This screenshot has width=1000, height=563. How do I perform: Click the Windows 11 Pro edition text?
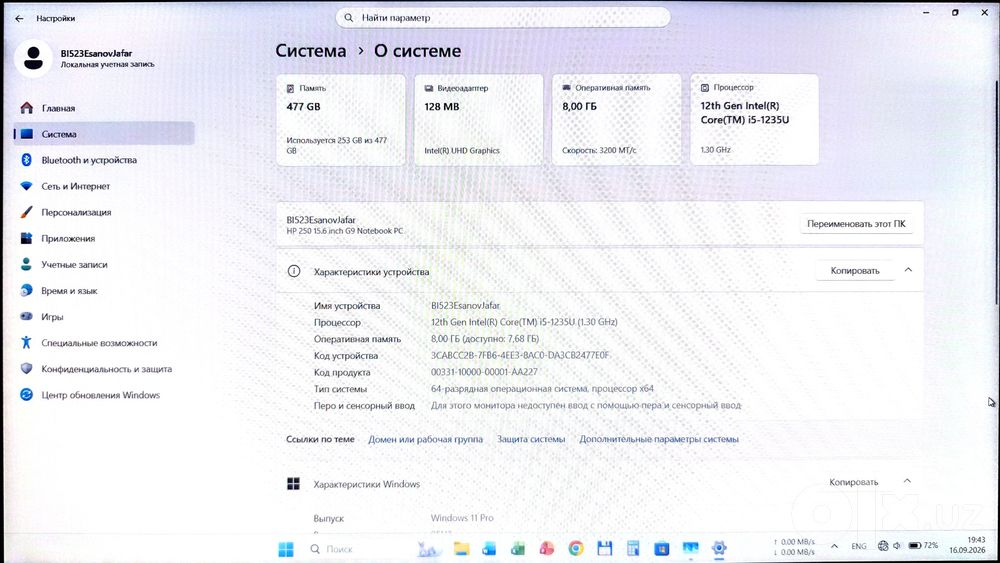click(462, 518)
